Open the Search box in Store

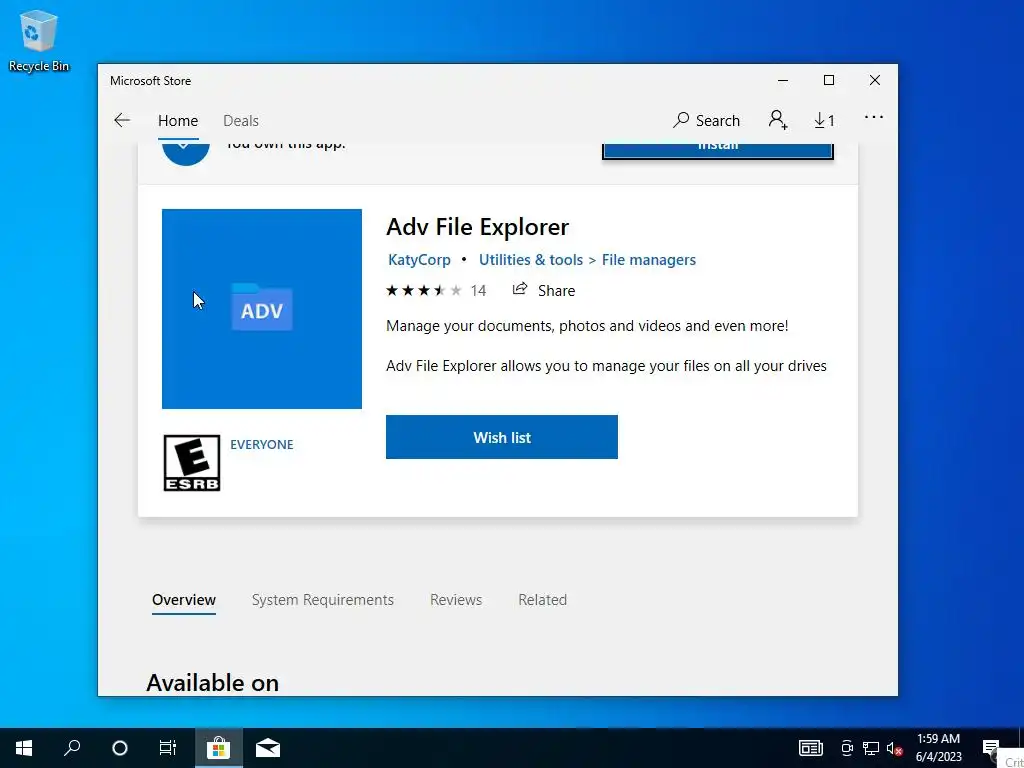707,121
